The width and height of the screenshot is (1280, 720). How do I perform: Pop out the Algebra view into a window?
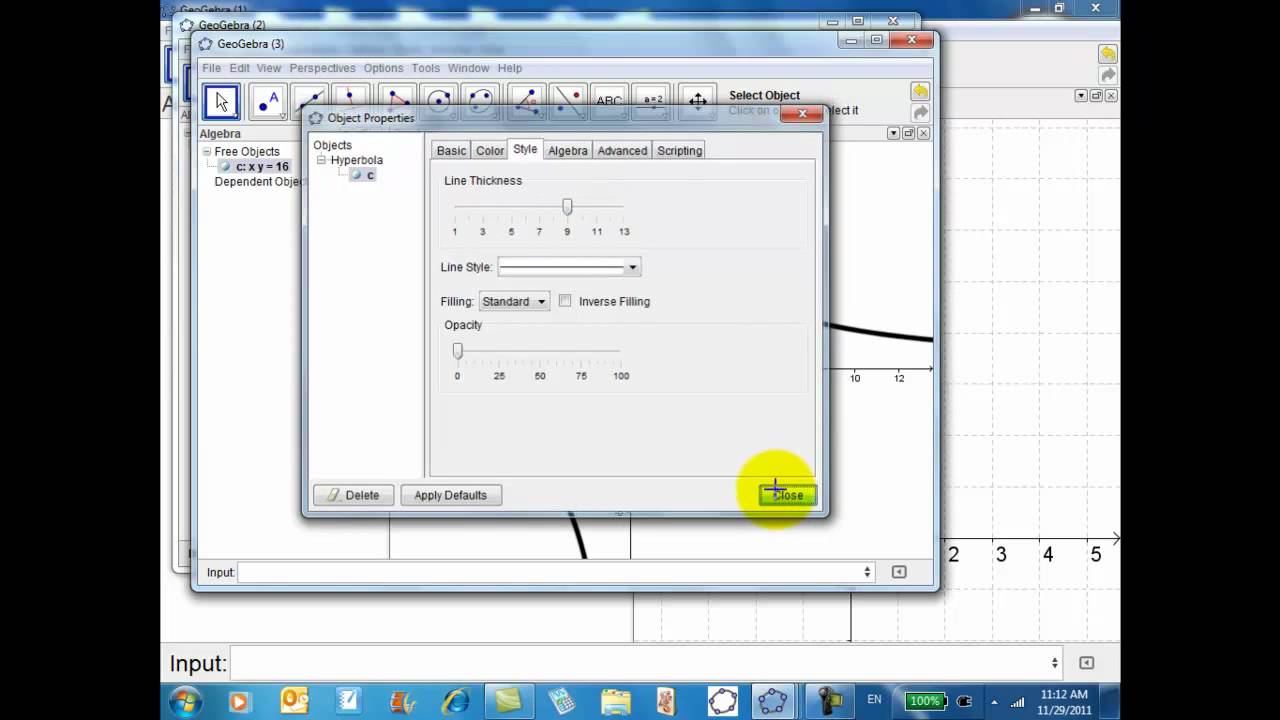tap(909, 133)
